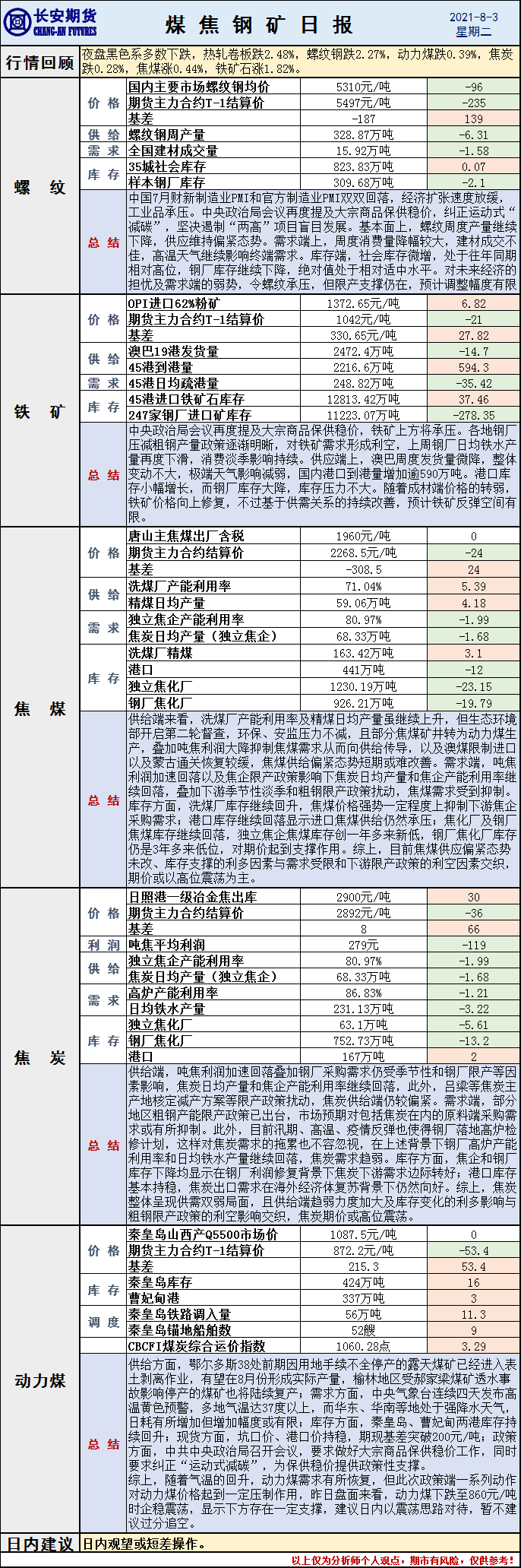Click the 行情回顾 section header

point(39,62)
